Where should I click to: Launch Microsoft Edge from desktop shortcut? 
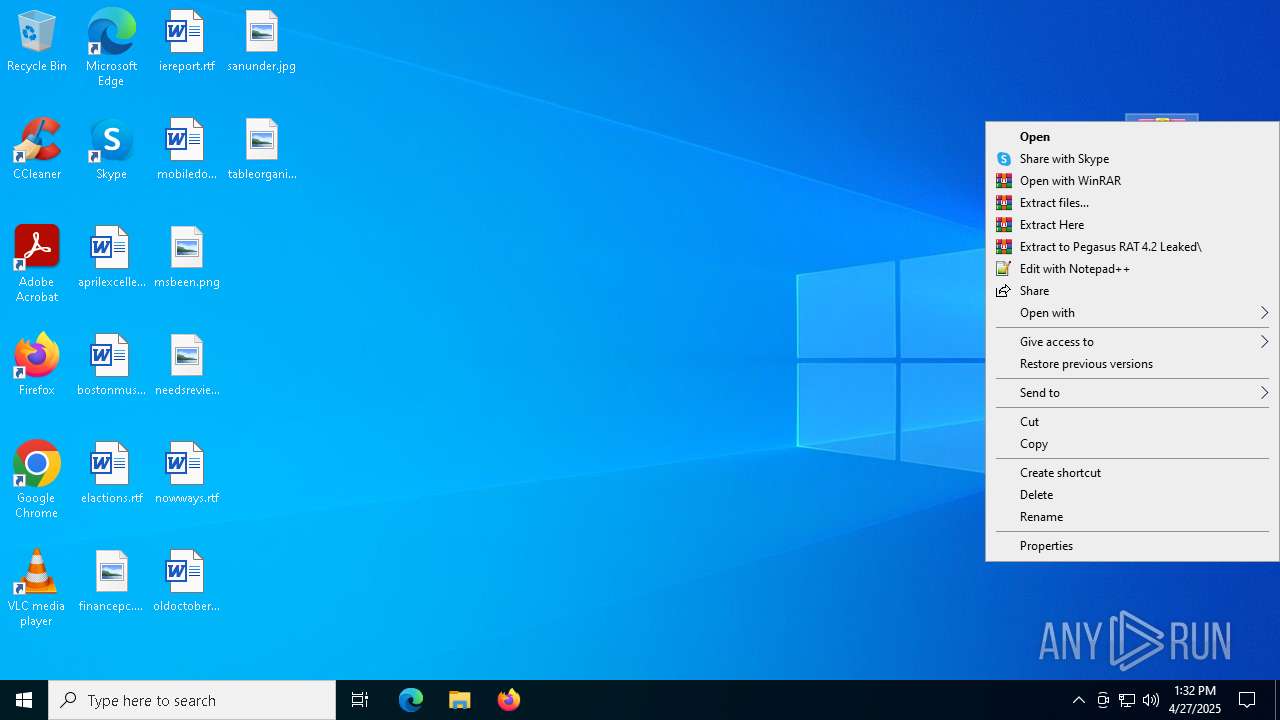pos(111,48)
